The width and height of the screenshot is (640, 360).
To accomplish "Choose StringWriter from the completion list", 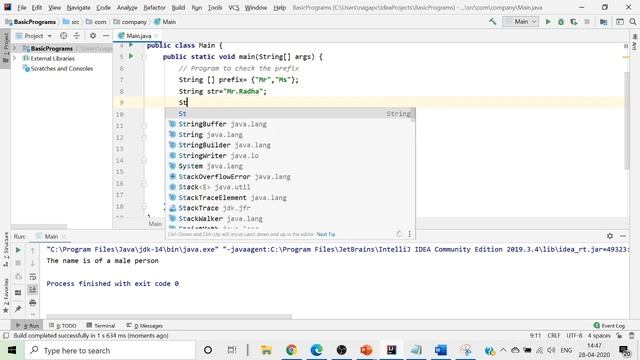I will pos(290,156).
